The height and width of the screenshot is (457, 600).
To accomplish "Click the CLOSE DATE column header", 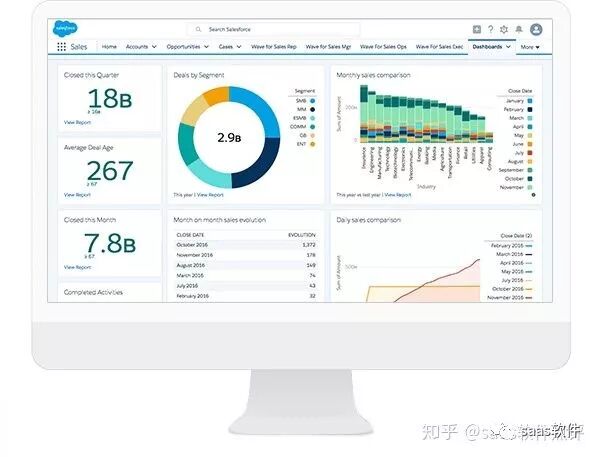I will click(x=190, y=235).
